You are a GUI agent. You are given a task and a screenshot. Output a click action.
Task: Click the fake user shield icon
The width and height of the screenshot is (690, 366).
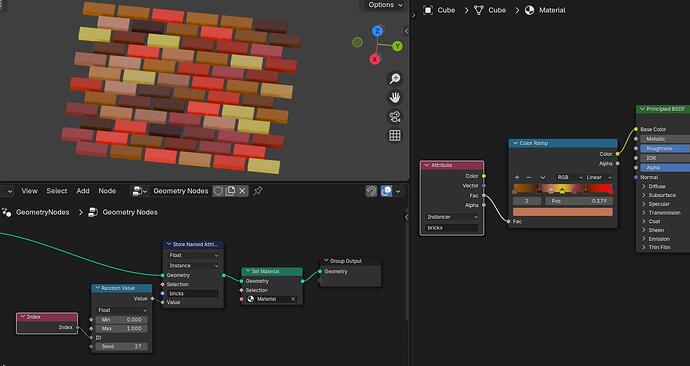pyautogui.click(x=218, y=191)
